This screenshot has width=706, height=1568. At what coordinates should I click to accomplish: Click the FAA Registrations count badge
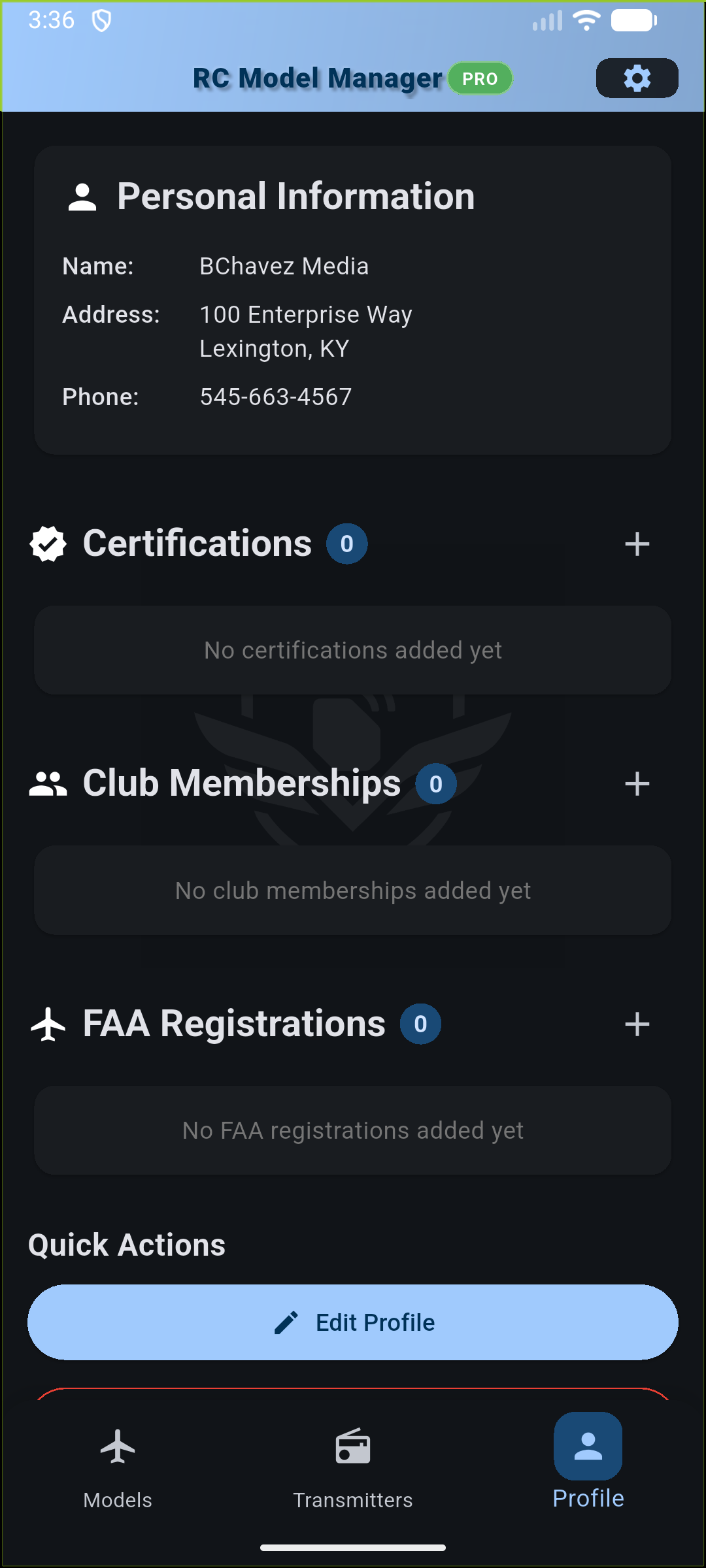coord(420,1024)
